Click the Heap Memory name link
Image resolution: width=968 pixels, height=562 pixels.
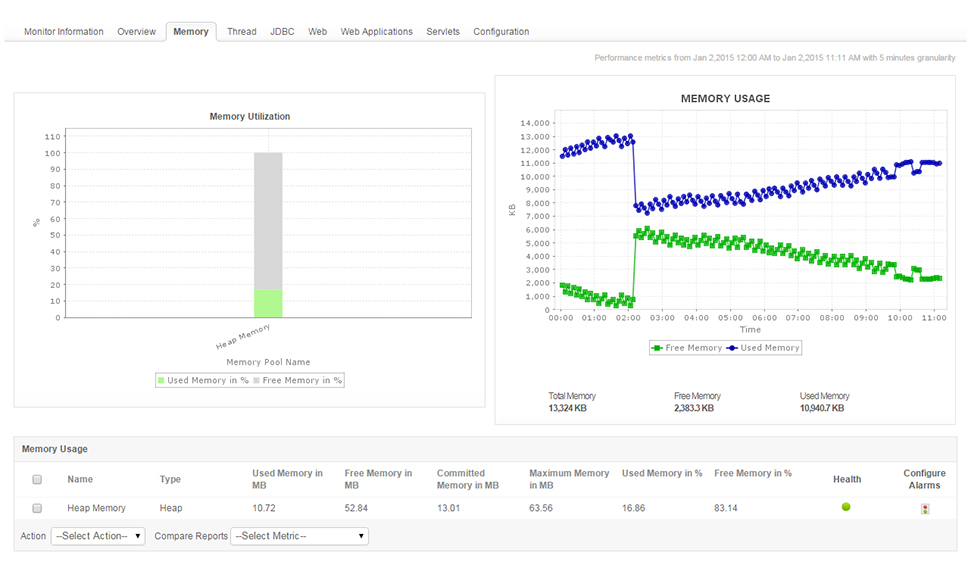pos(96,508)
